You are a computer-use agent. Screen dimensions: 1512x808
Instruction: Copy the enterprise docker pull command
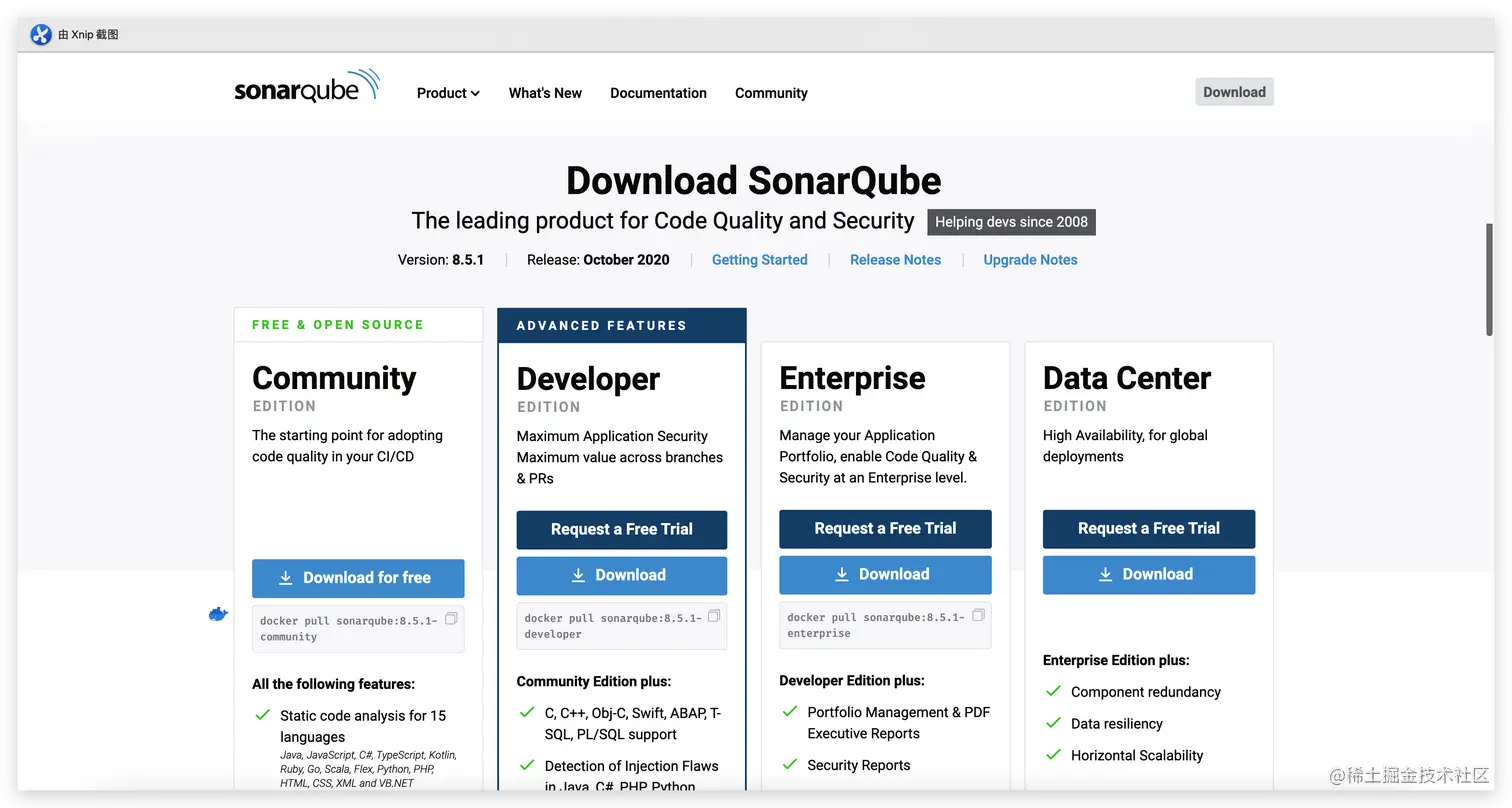[978, 615]
